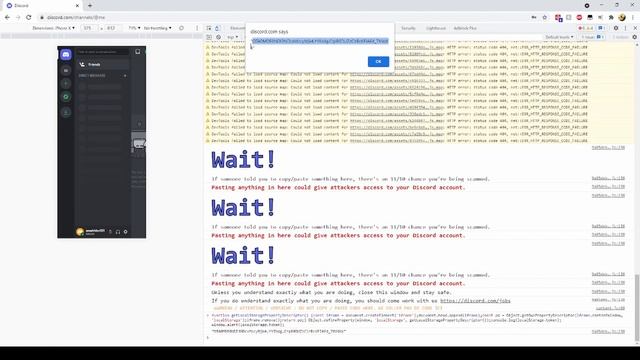Click the Chrome profile avatar
Viewport: 640px width, 360px height.
[x=622, y=18]
